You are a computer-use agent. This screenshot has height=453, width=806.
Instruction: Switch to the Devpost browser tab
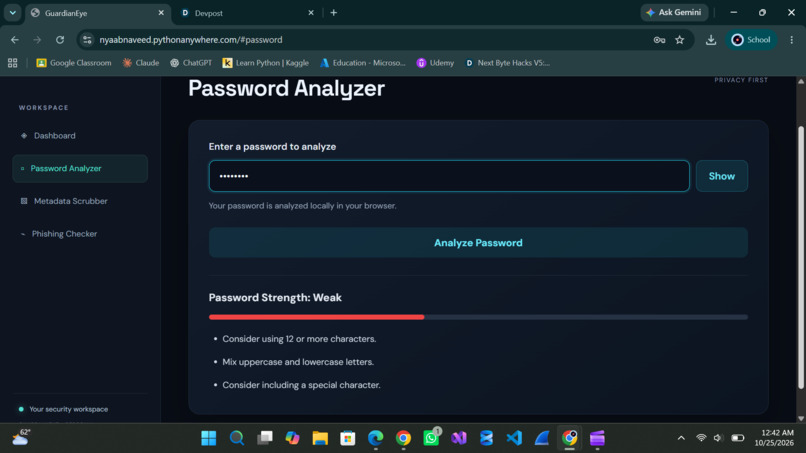(242, 13)
